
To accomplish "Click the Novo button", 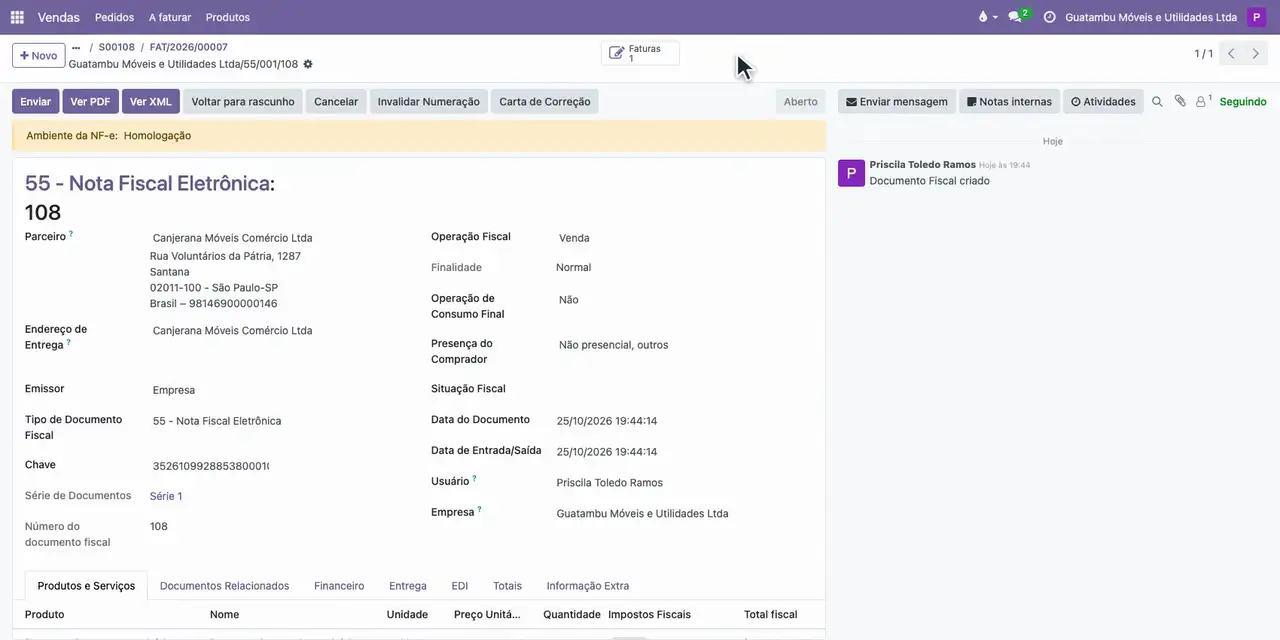I will pyautogui.click(x=39, y=55).
